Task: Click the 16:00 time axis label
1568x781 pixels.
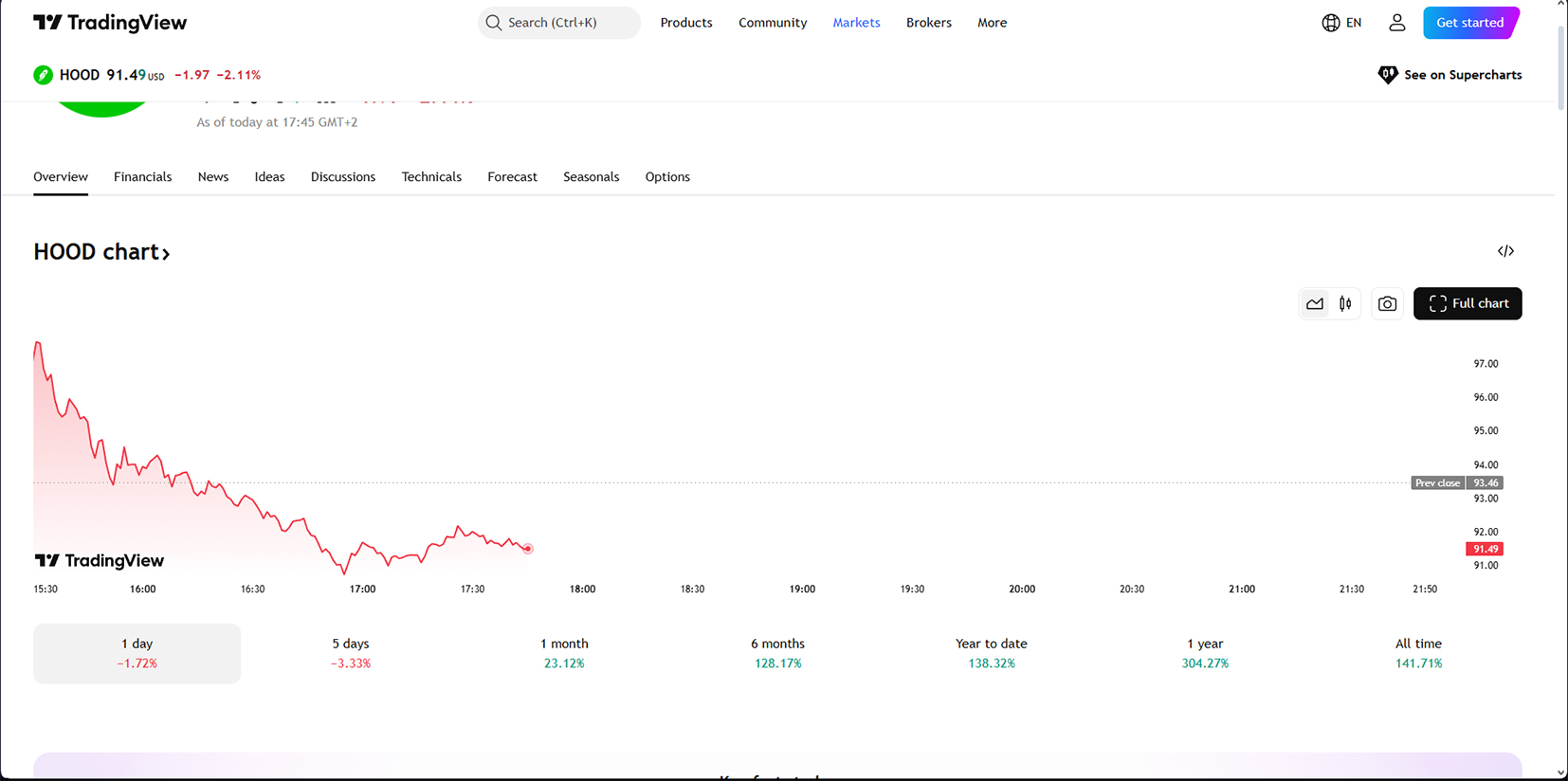Action: 142,590
